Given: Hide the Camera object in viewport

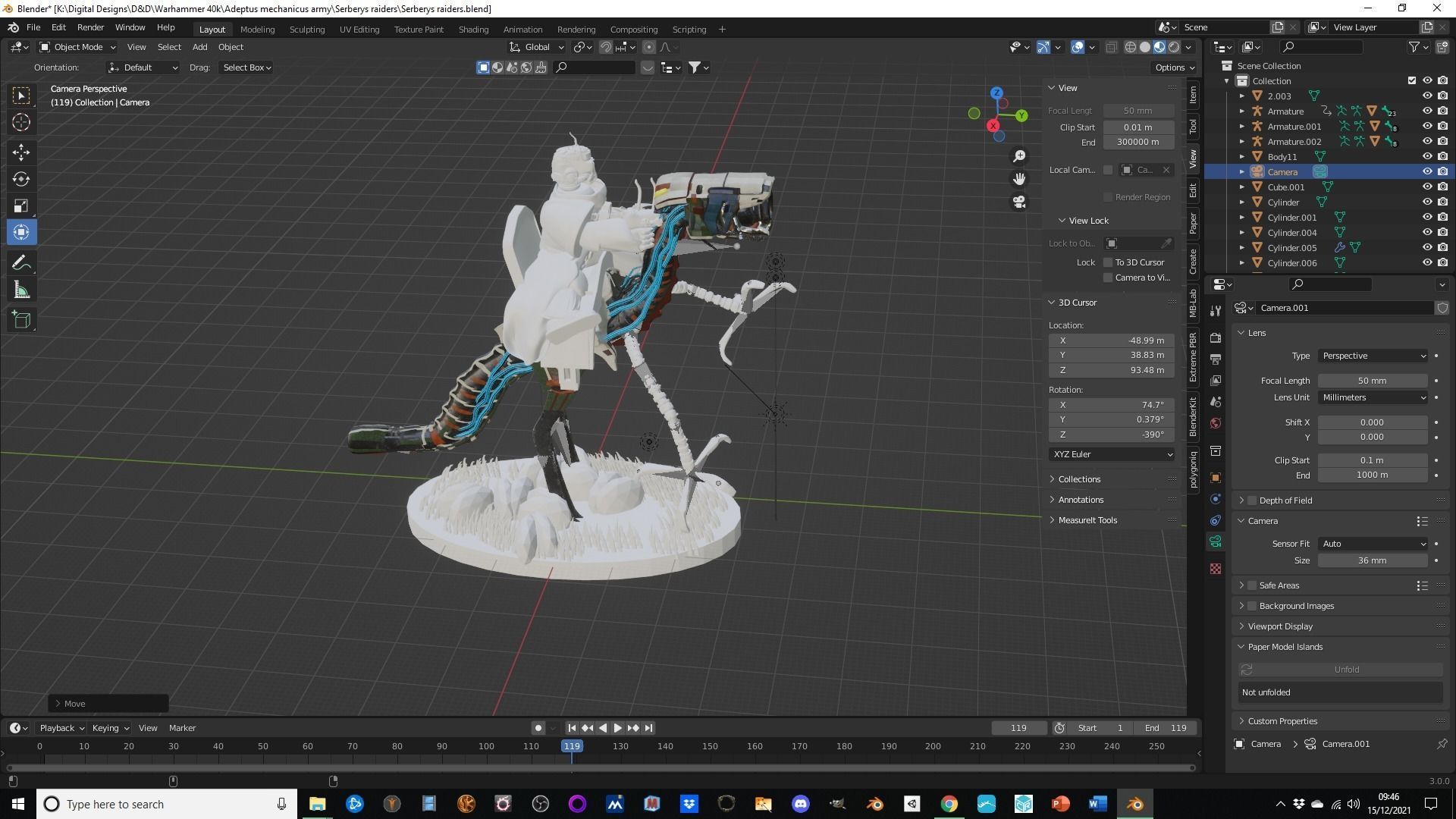Looking at the screenshot, I should click(1426, 172).
